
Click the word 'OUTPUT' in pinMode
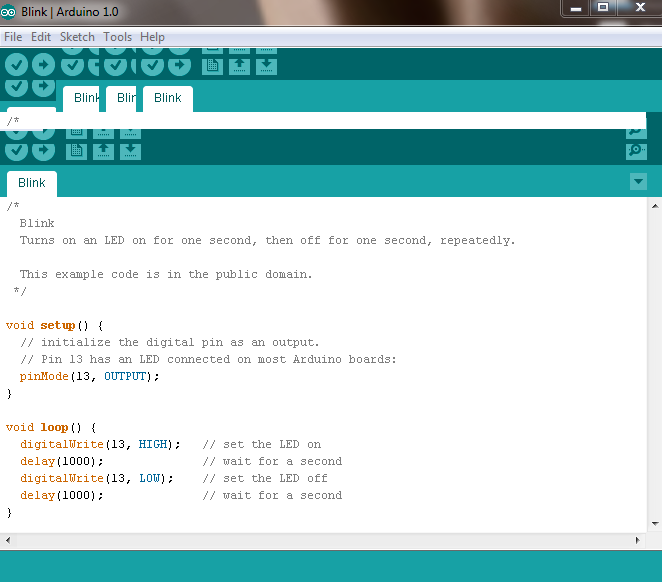pyautogui.click(x=125, y=376)
